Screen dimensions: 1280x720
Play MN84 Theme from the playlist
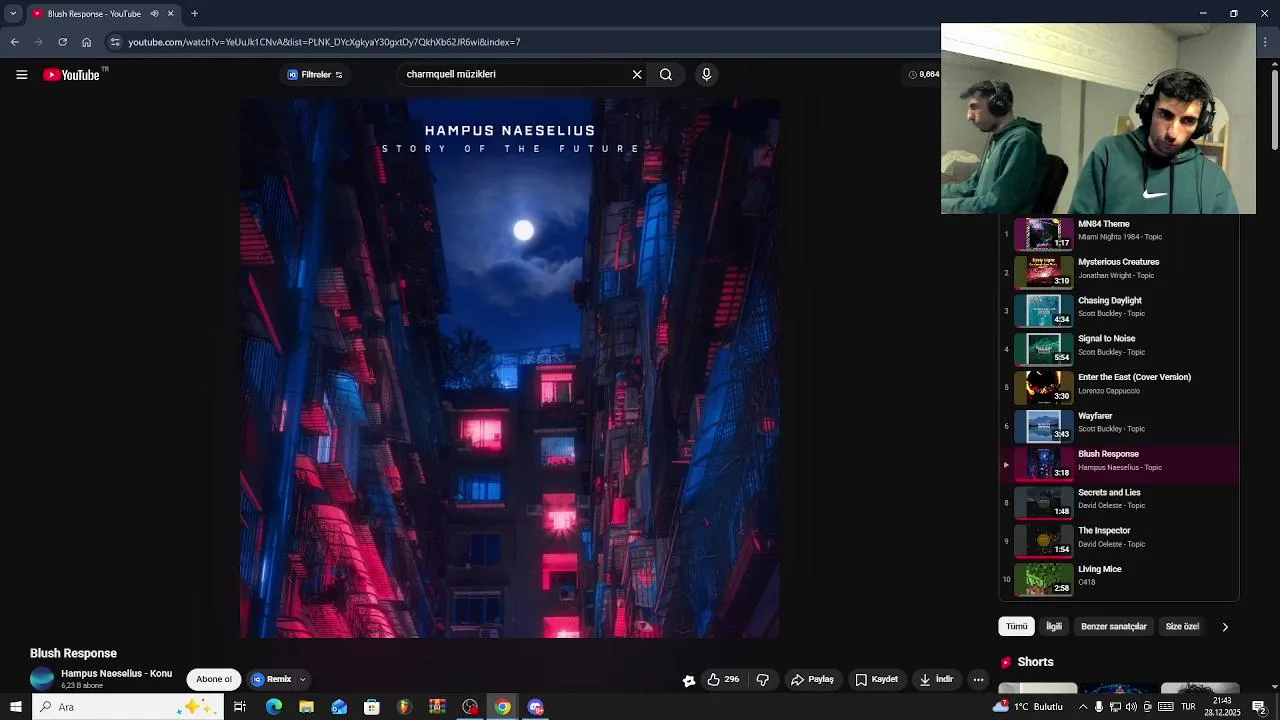1119,234
